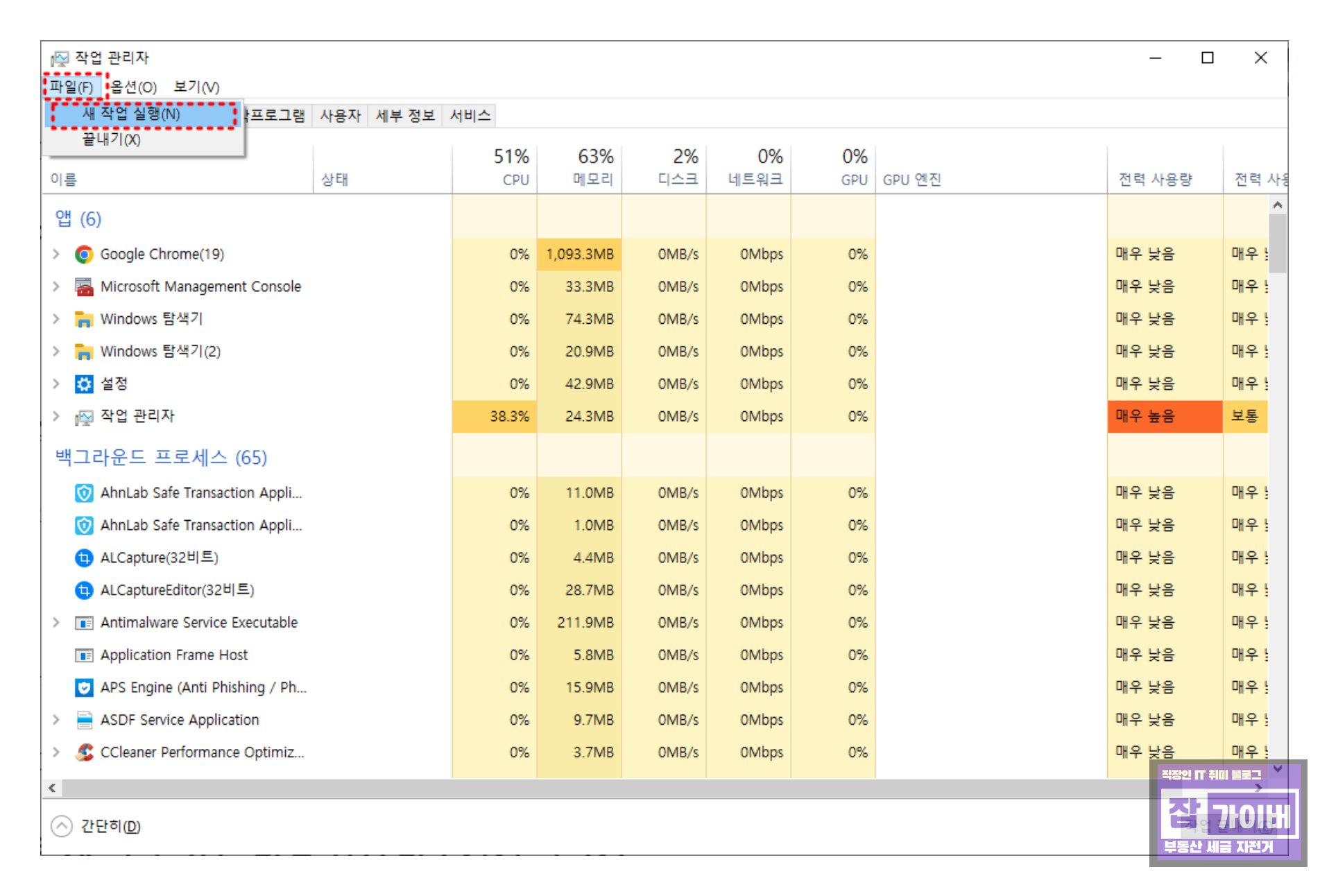Expand the Windows 탐색기 row

point(56,320)
